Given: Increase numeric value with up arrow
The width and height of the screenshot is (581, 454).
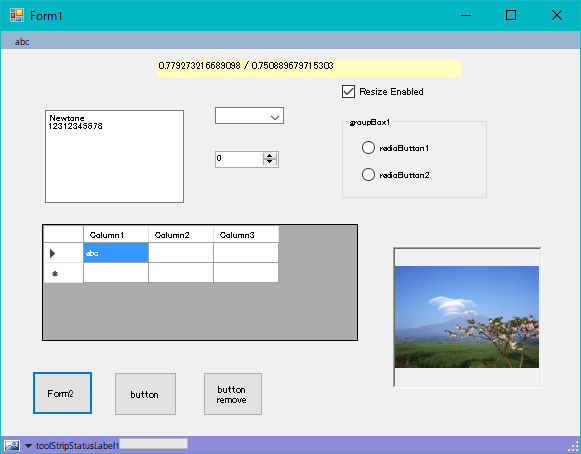Looking at the screenshot, I should 270,156.
